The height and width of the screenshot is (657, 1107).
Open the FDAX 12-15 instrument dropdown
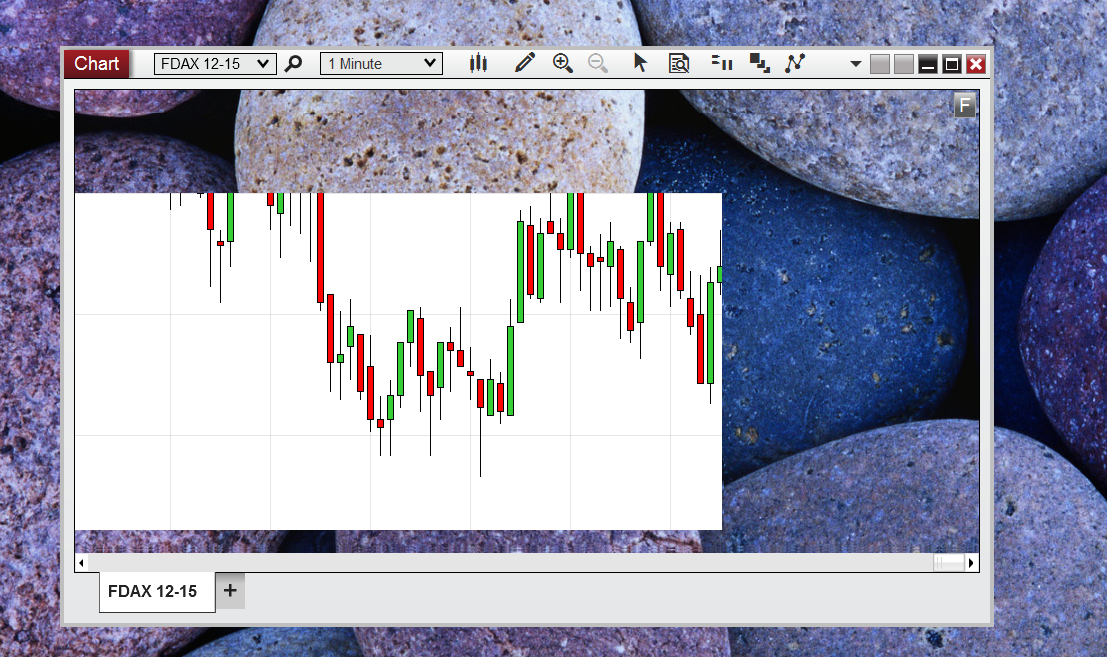pos(215,64)
